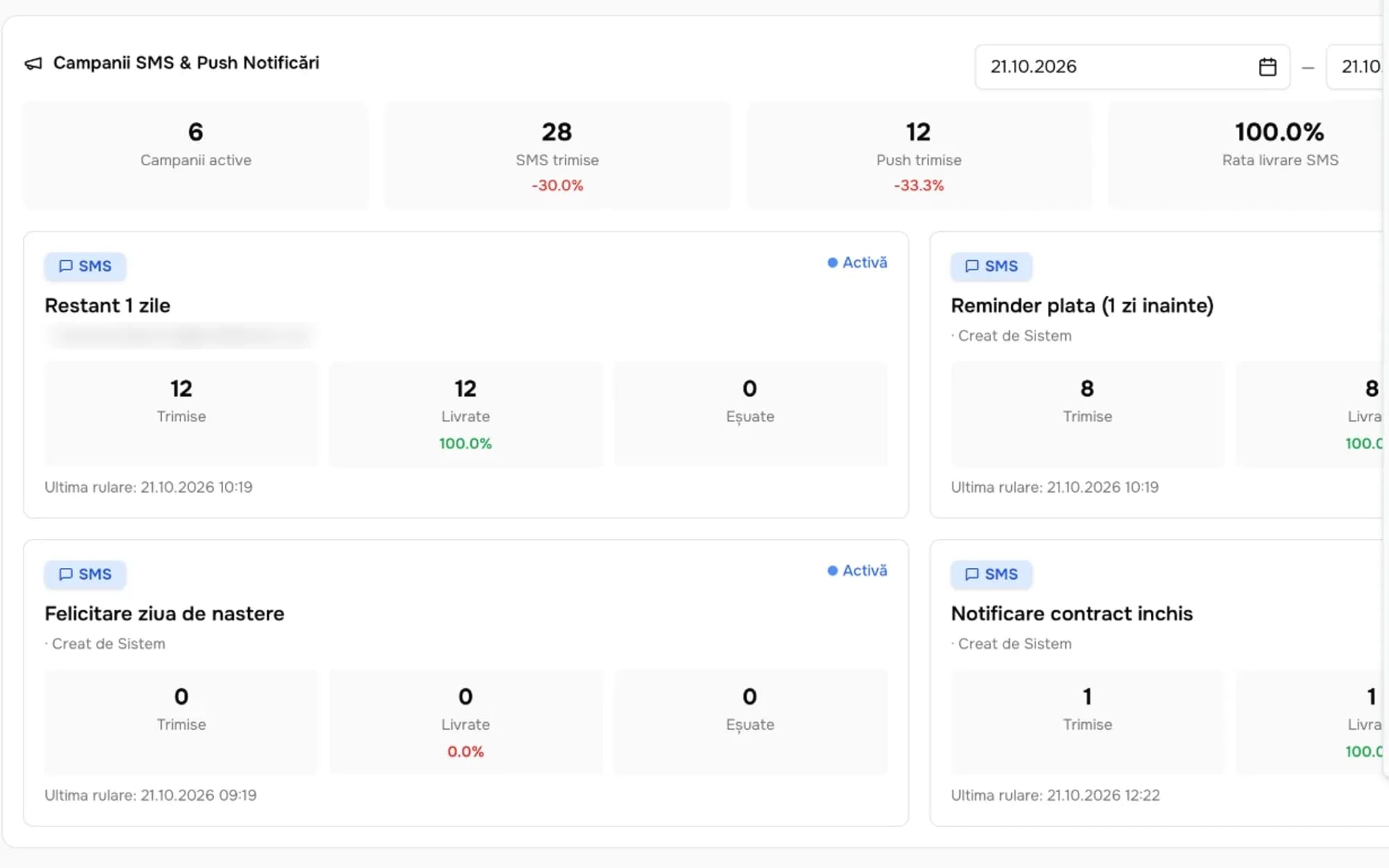The width and height of the screenshot is (1389, 868).
Task: Focus the start date field 21.10.2026
Action: click(x=1133, y=67)
